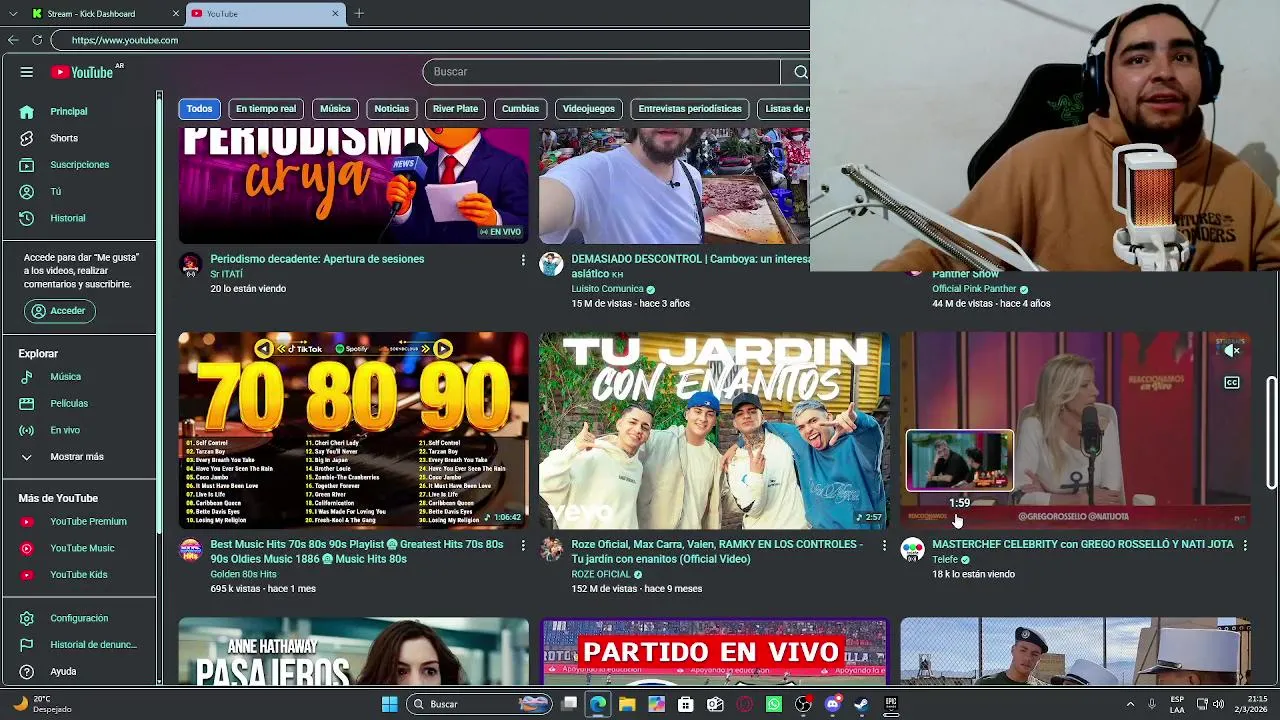The image size is (1280, 720).
Task: Open Best Music Hits 70s 80s 90s title
Action: click(357, 551)
